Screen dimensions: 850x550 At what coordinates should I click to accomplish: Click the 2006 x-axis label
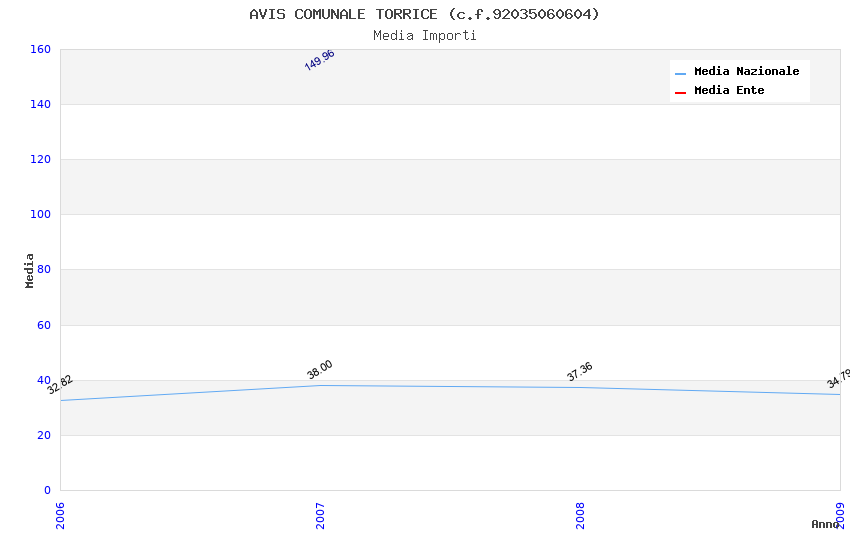tap(60, 515)
